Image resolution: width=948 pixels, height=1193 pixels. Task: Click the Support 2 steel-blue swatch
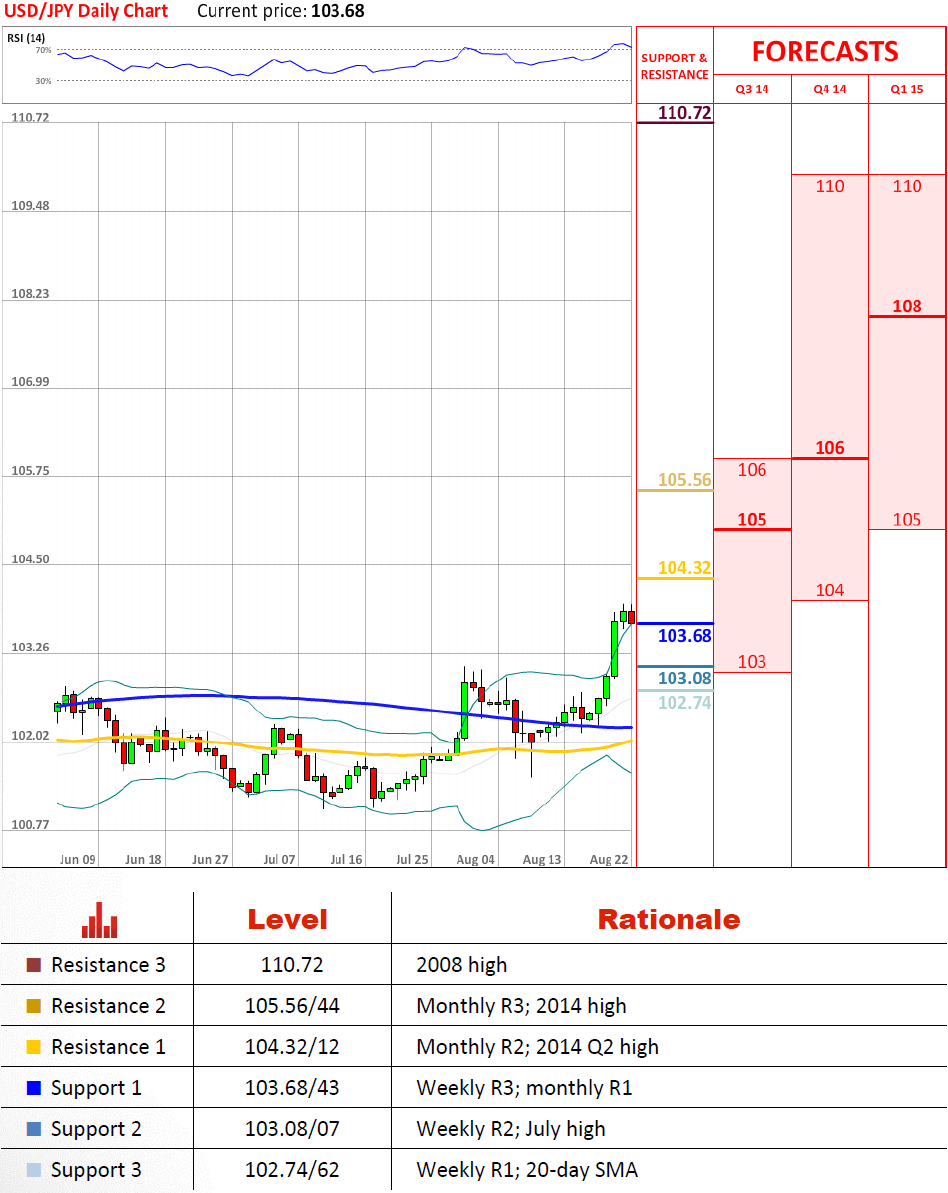(33, 1129)
